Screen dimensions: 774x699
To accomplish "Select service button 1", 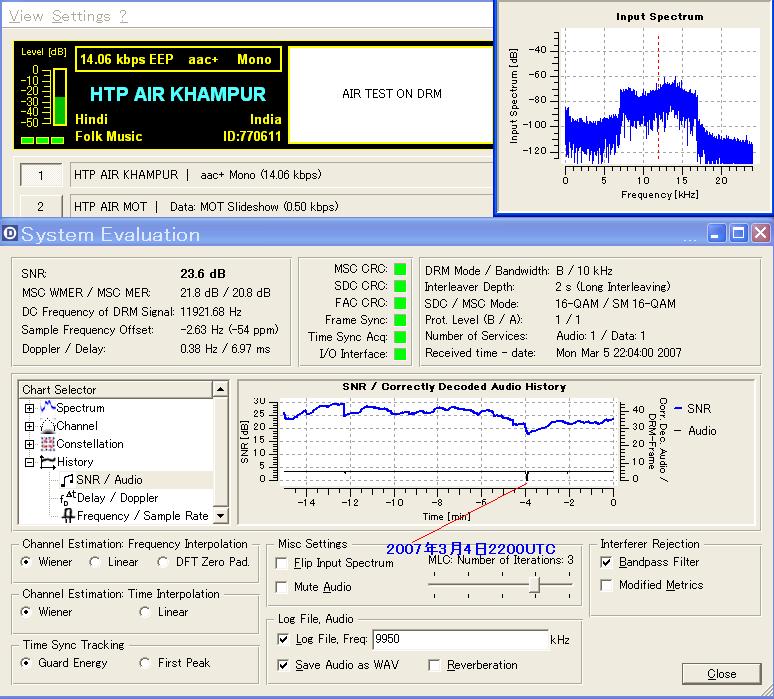I will (x=41, y=175).
